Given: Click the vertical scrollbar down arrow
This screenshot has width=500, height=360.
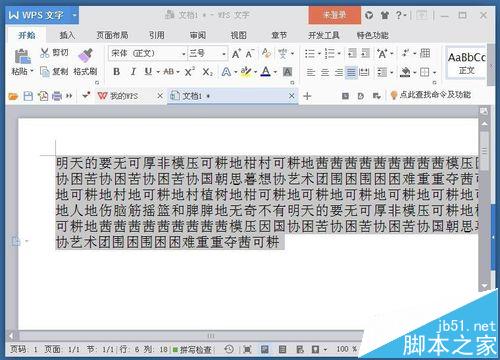Looking at the screenshot, I should tap(484, 286).
